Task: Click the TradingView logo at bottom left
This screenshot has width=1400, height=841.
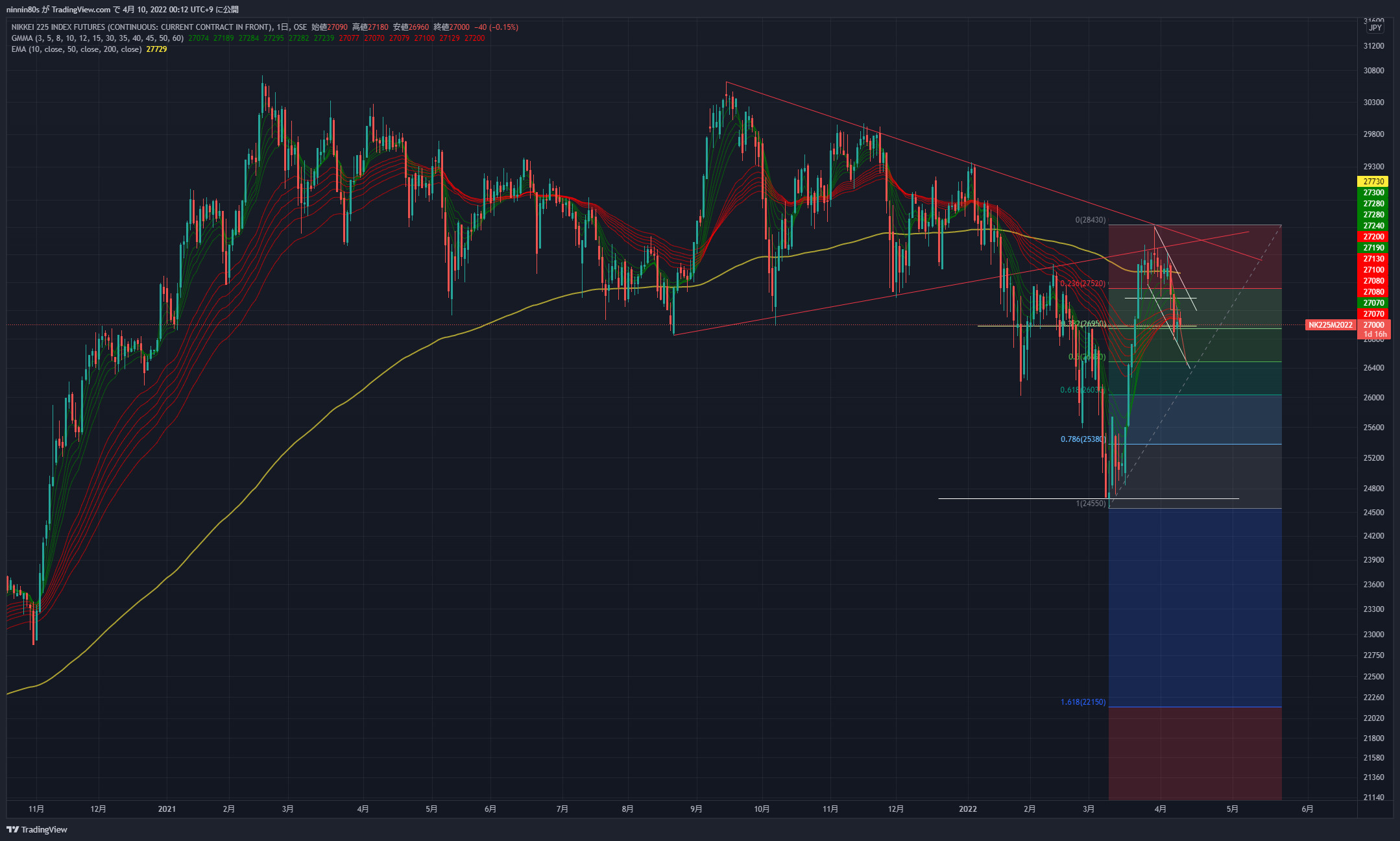Action: point(37,829)
